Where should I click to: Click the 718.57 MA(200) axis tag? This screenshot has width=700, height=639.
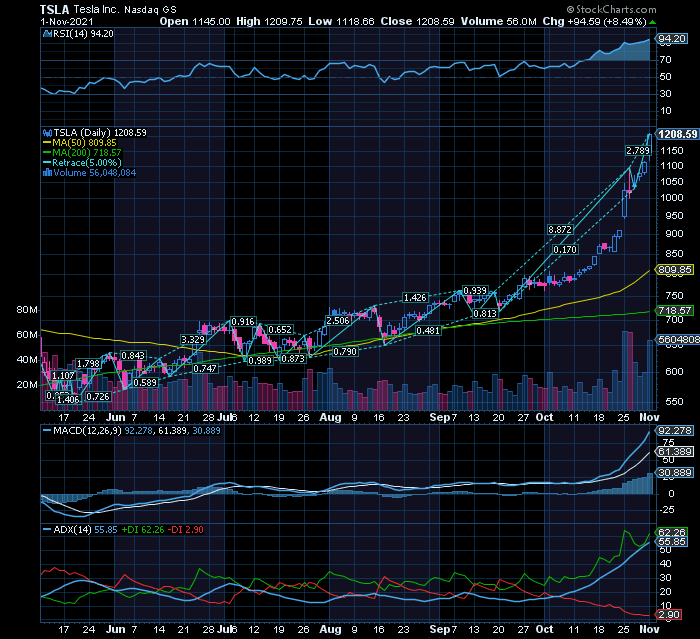(x=675, y=310)
